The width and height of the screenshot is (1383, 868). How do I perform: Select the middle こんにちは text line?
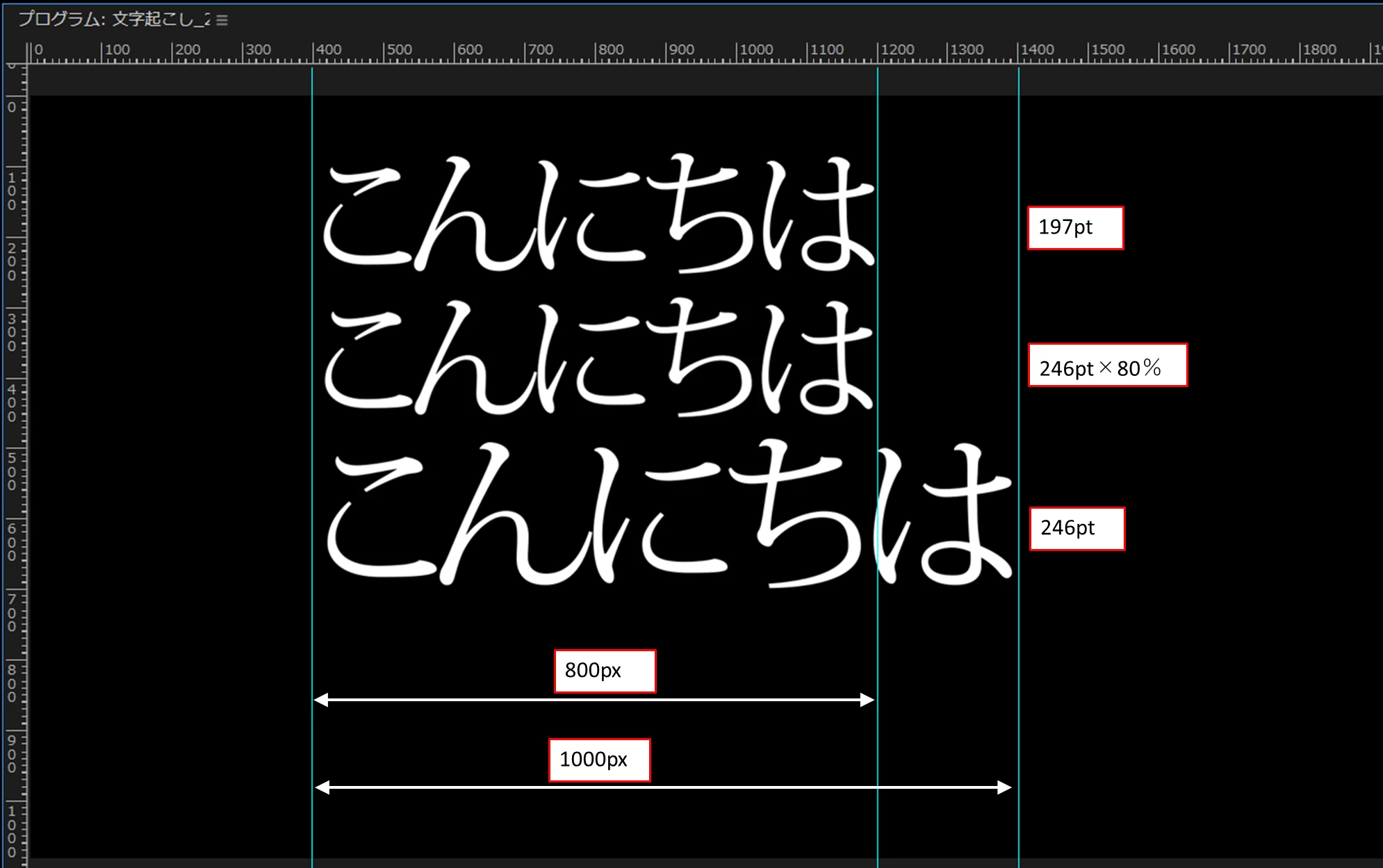click(x=598, y=358)
